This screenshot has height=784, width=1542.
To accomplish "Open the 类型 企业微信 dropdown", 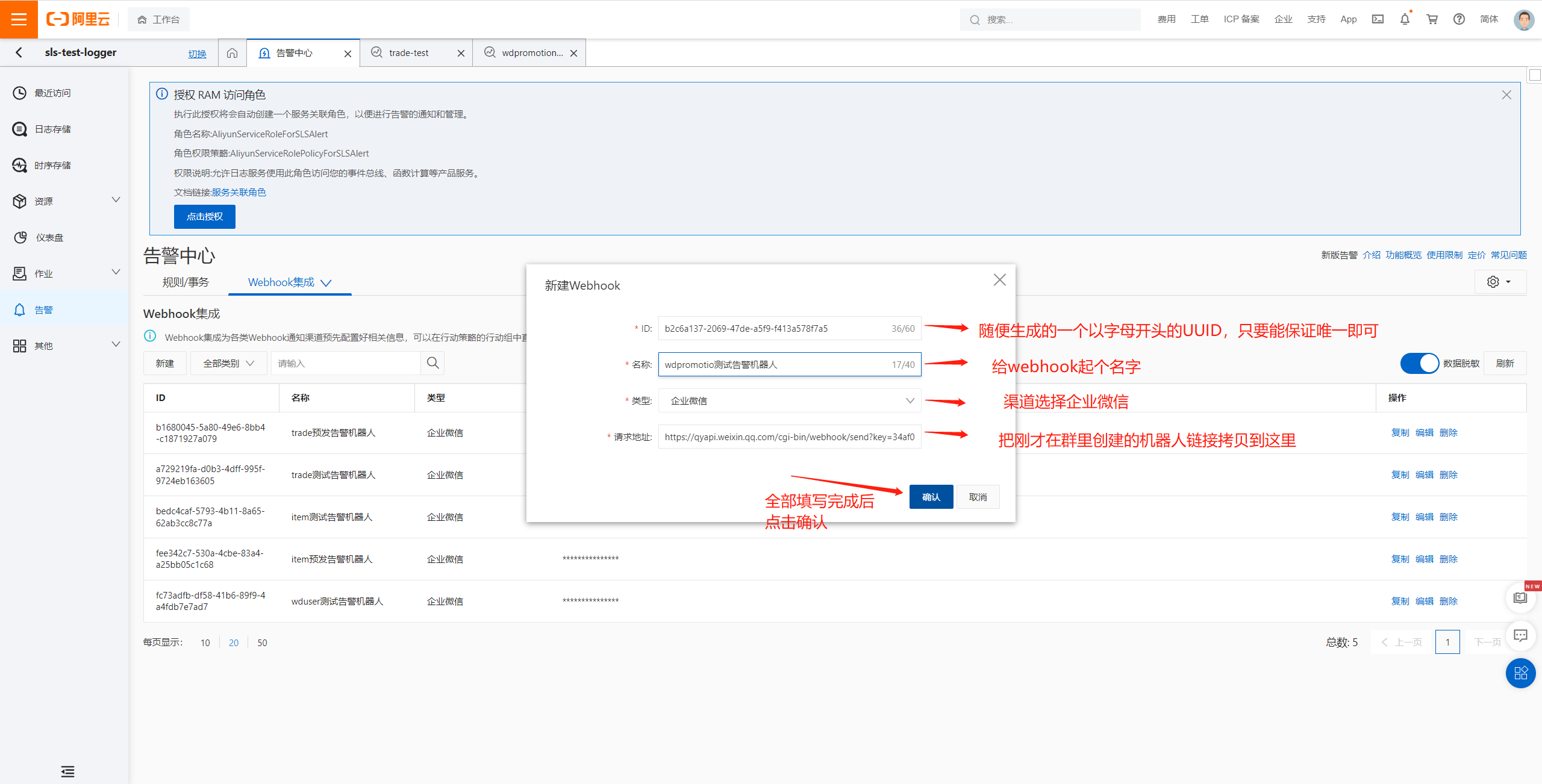I will click(x=789, y=400).
